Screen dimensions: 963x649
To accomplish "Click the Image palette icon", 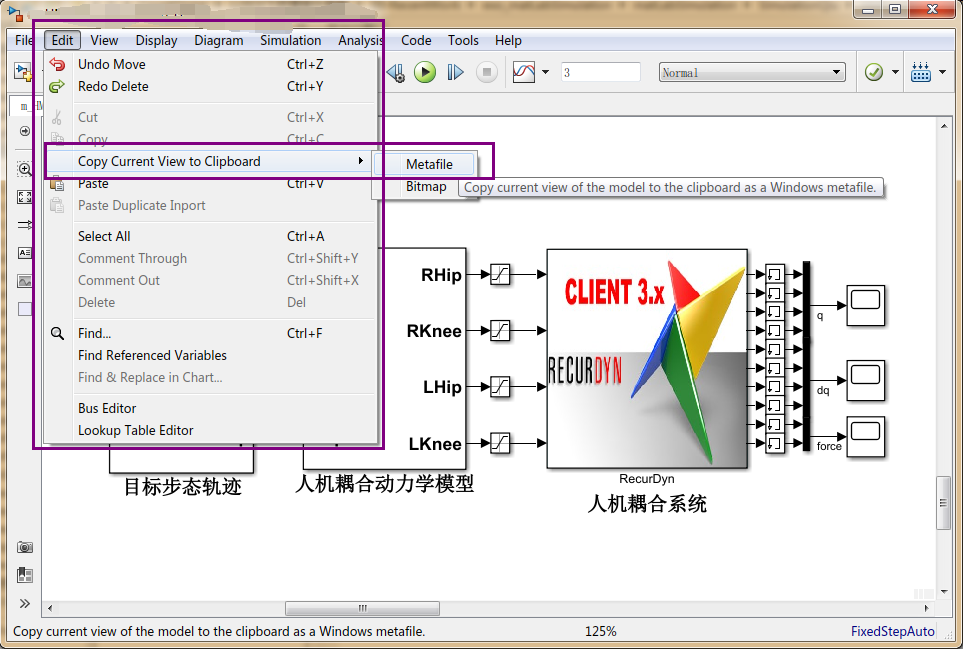I will (25, 281).
